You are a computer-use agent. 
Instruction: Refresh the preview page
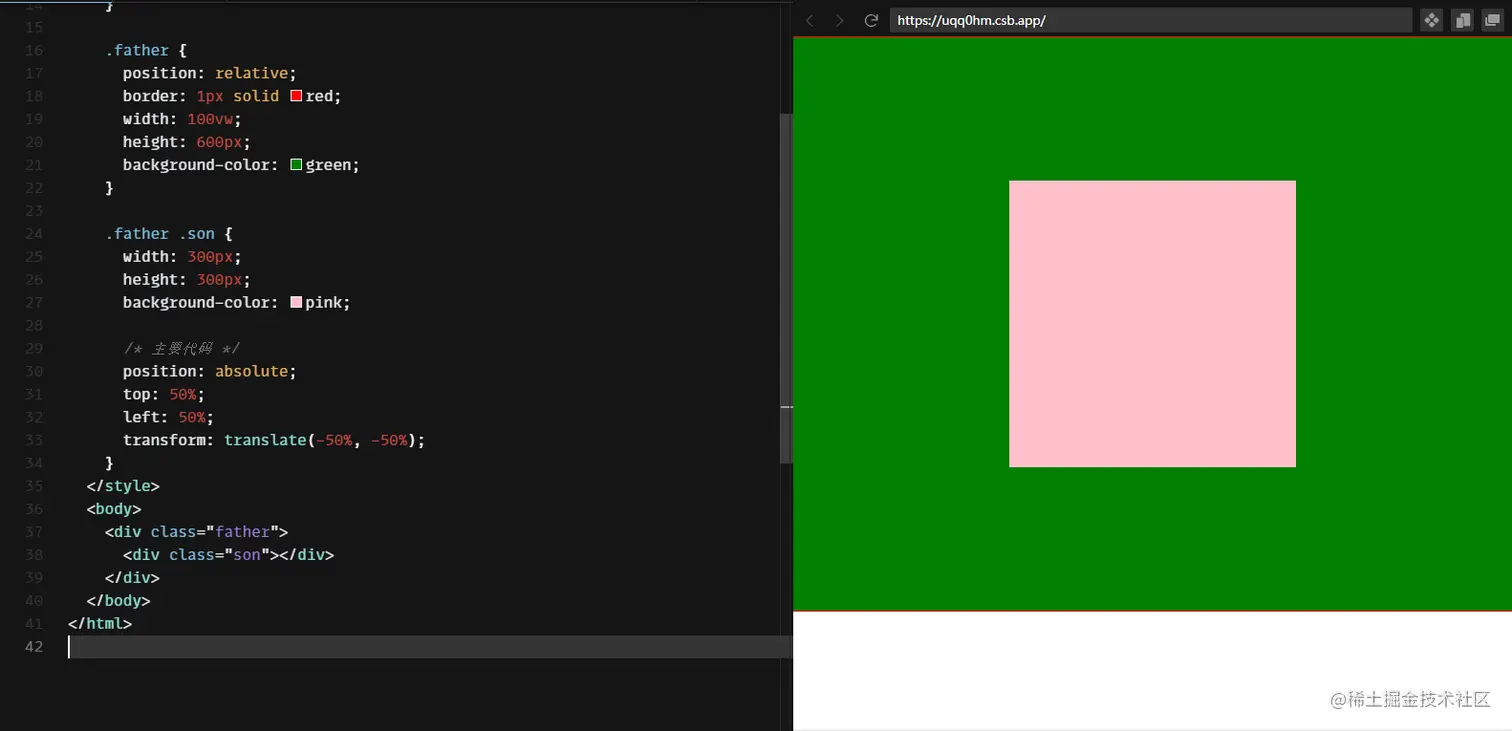(871, 20)
